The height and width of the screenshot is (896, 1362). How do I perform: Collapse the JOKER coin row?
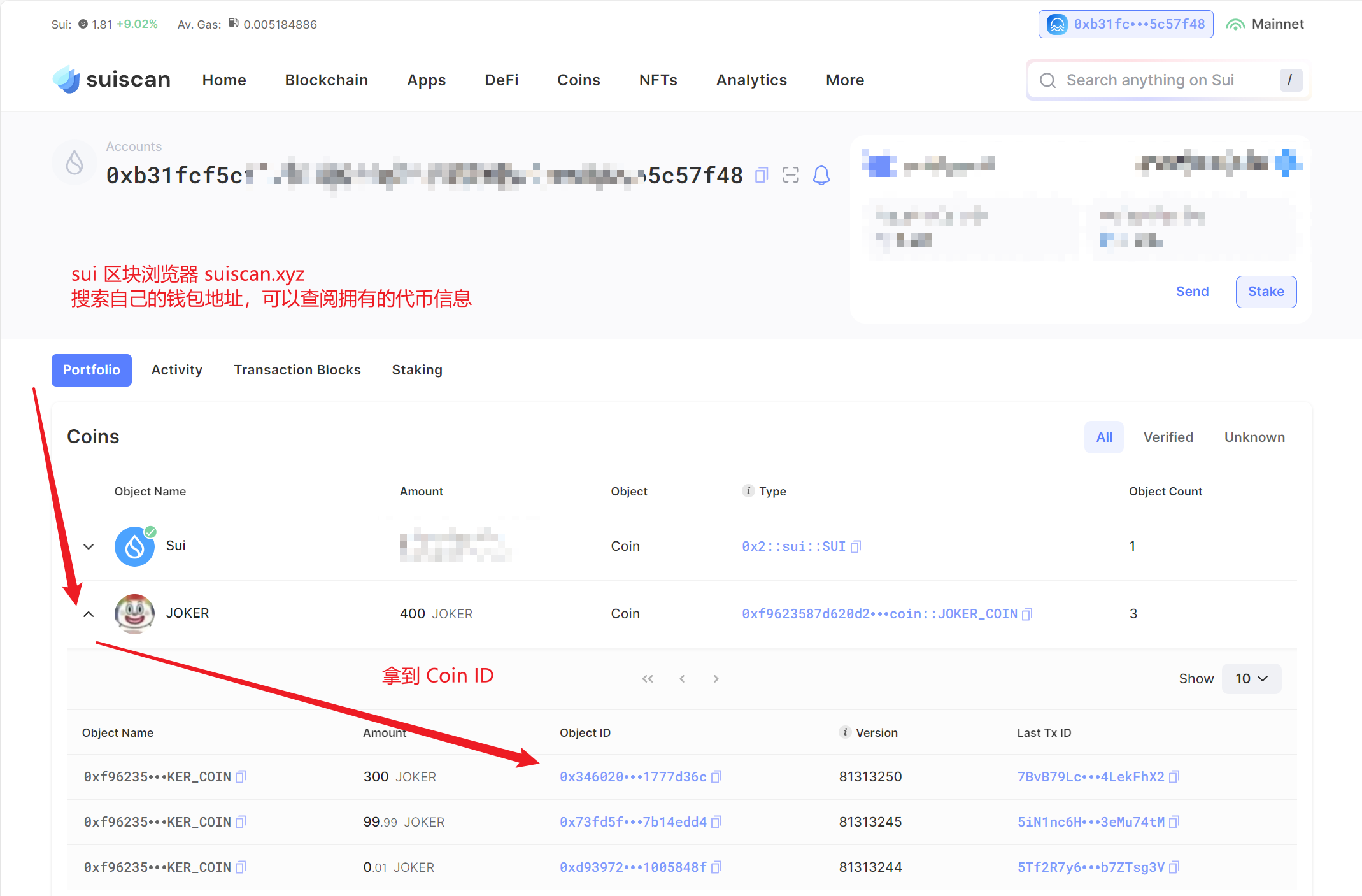click(89, 614)
